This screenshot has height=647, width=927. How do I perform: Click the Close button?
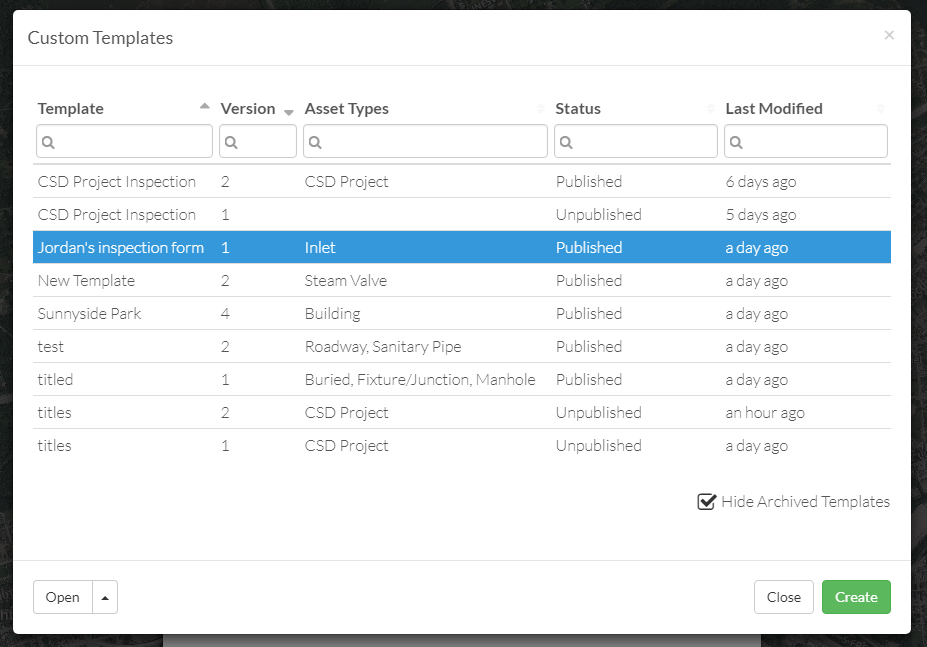click(783, 597)
